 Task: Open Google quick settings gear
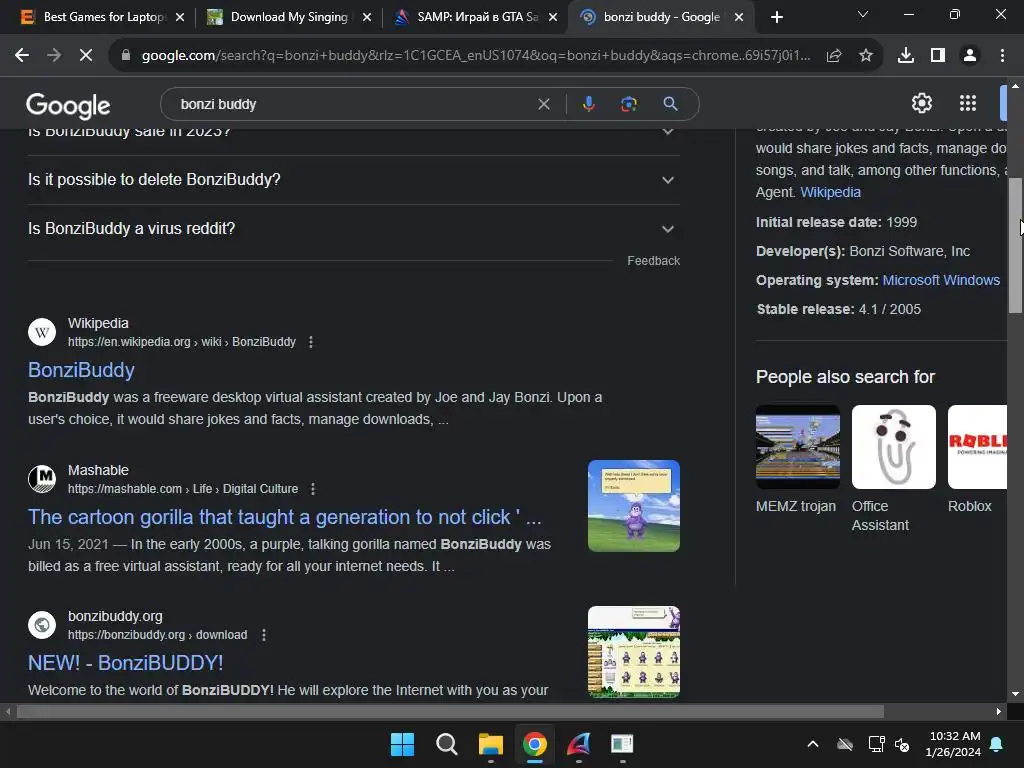click(x=921, y=103)
